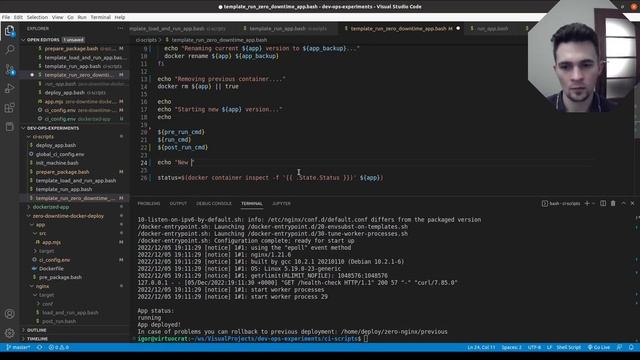This screenshot has height=360, width=640.
Task: Open the Go menu
Action: (x=71, y=17)
